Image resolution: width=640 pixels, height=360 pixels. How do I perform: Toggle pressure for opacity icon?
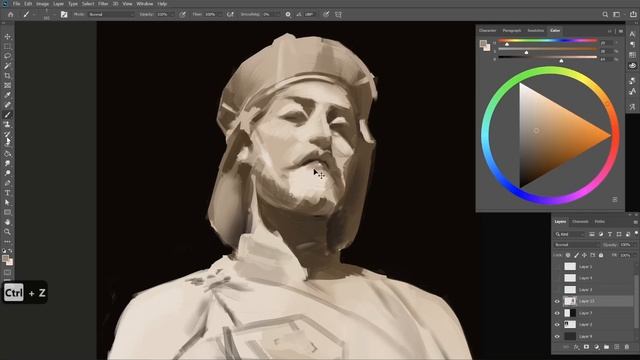tap(182, 14)
